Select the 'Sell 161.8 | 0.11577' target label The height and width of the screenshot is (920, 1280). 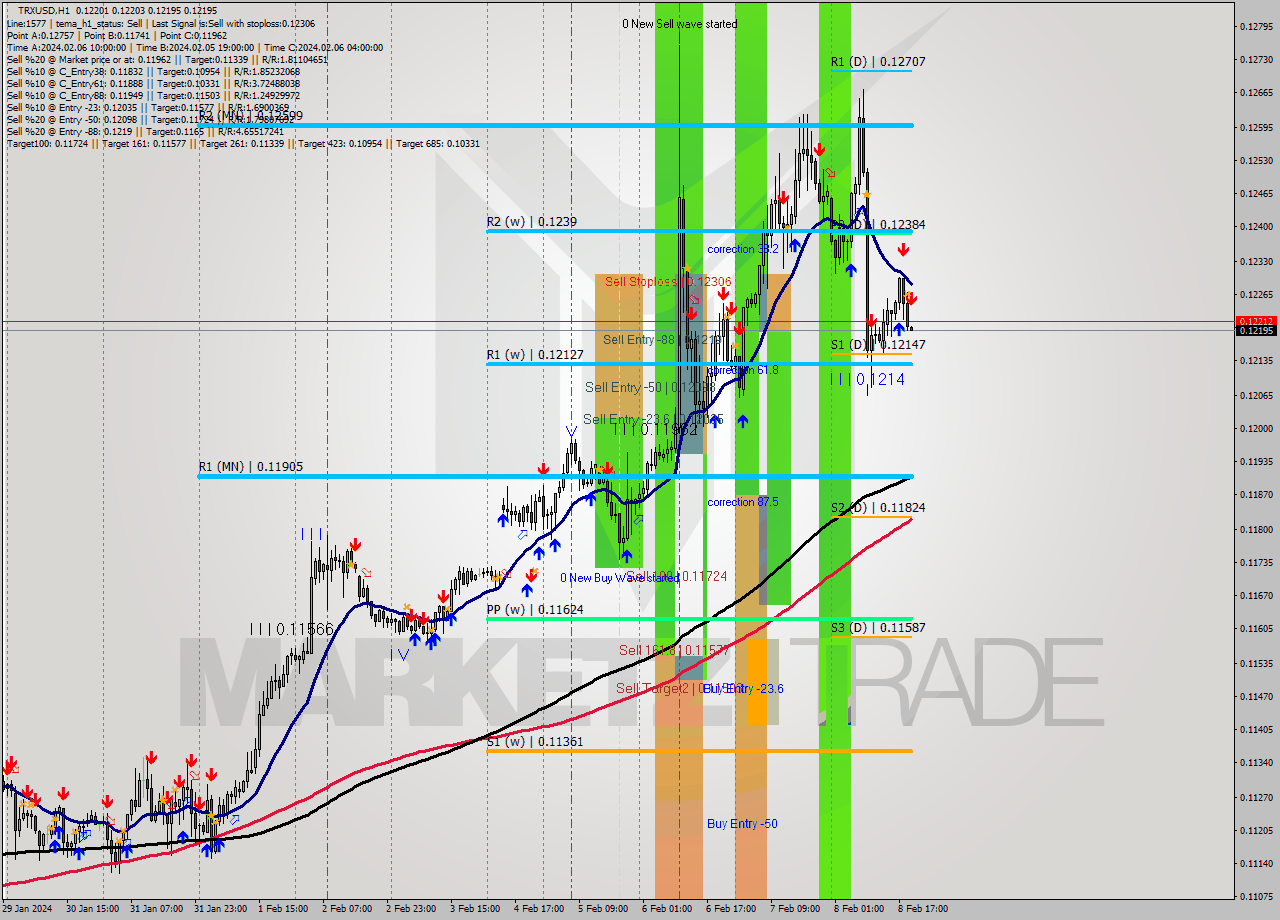[x=673, y=650]
